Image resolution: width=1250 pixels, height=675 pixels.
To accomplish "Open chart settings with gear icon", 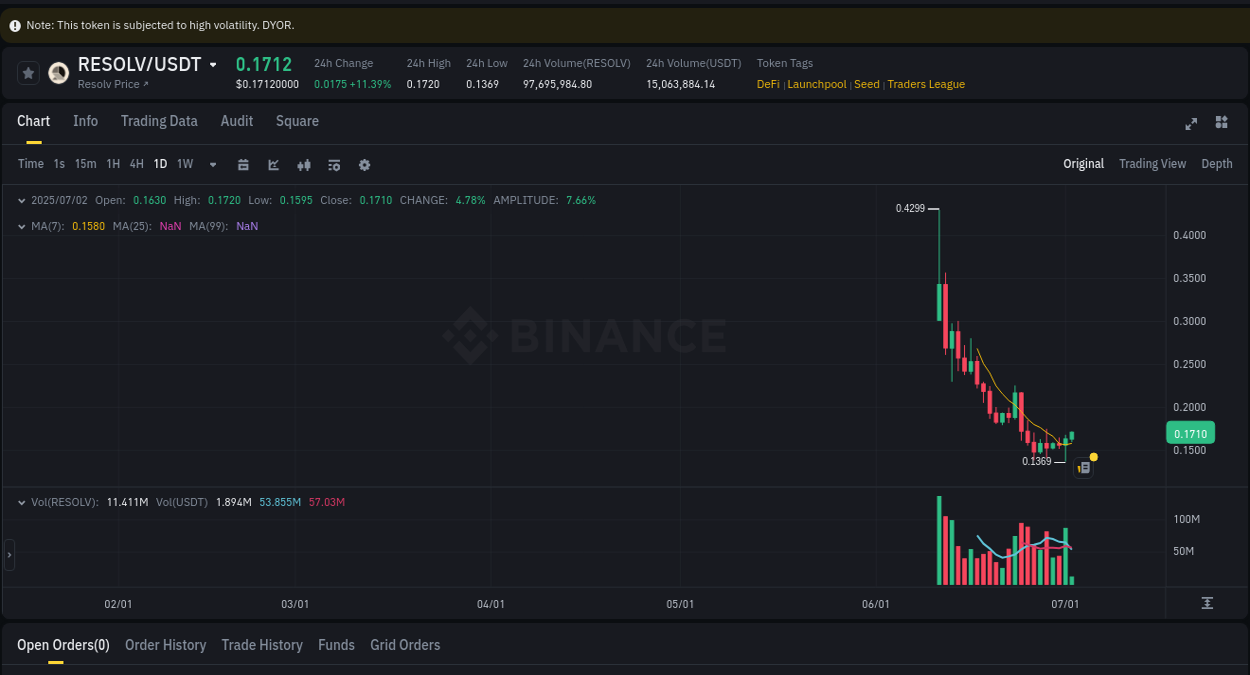I will pyautogui.click(x=364, y=164).
